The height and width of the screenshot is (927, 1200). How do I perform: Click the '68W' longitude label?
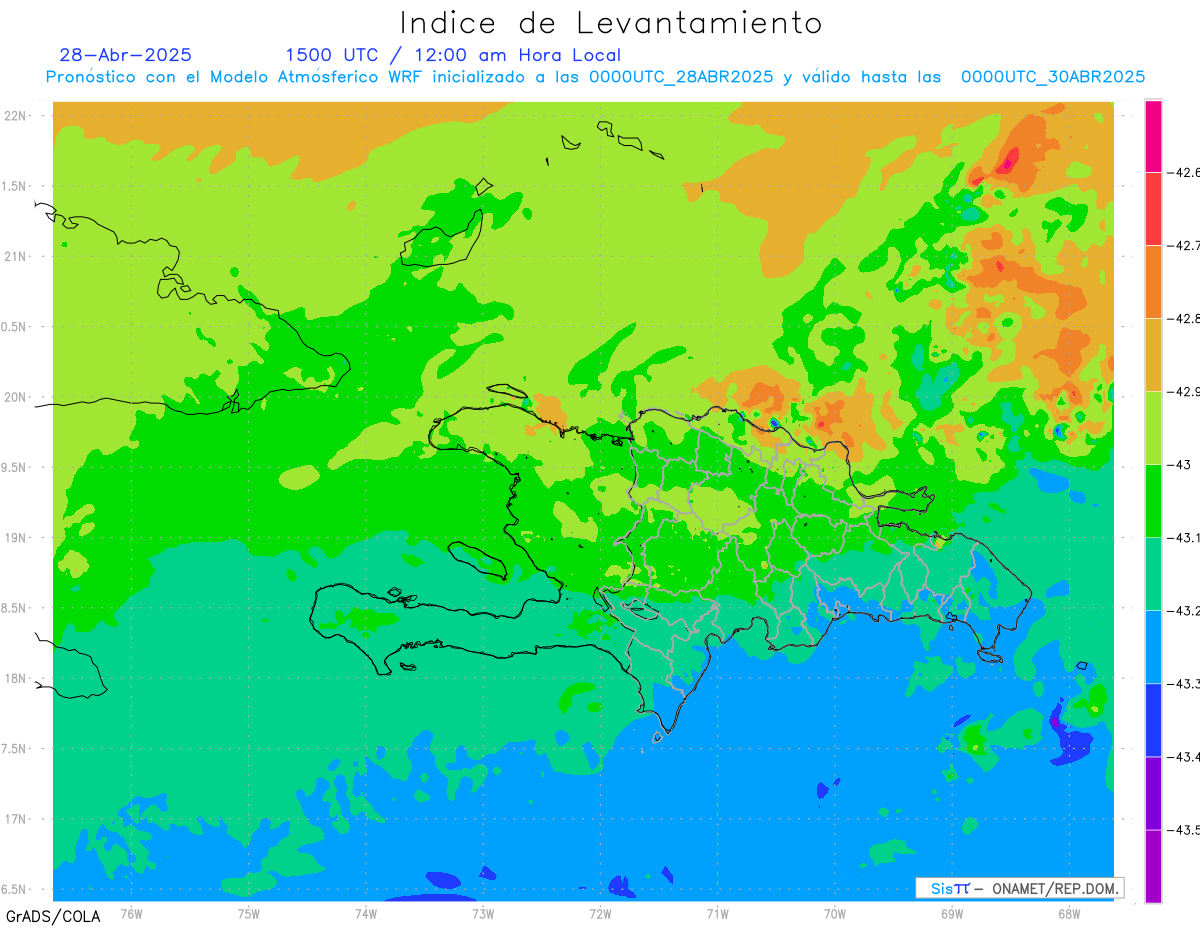click(x=1069, y=914)
